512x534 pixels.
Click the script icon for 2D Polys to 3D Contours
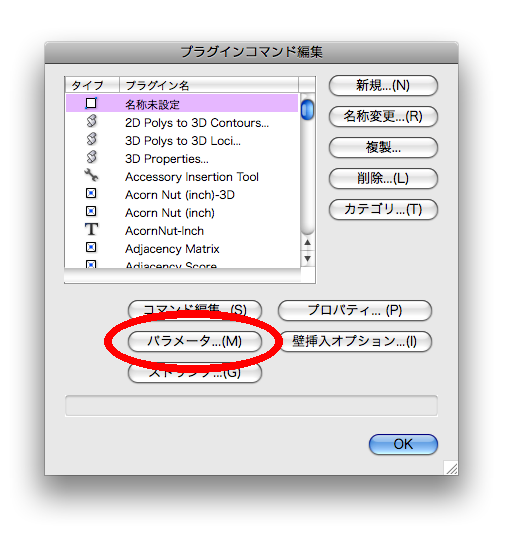[x=91, y=121]
